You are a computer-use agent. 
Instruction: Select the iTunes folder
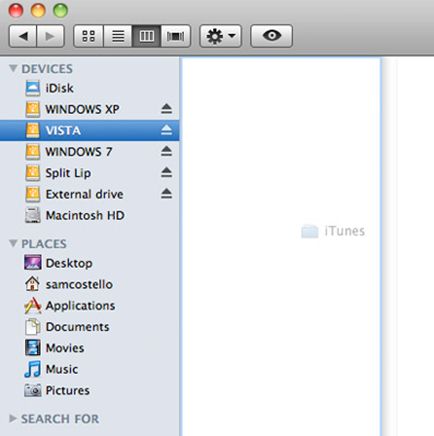333,231
